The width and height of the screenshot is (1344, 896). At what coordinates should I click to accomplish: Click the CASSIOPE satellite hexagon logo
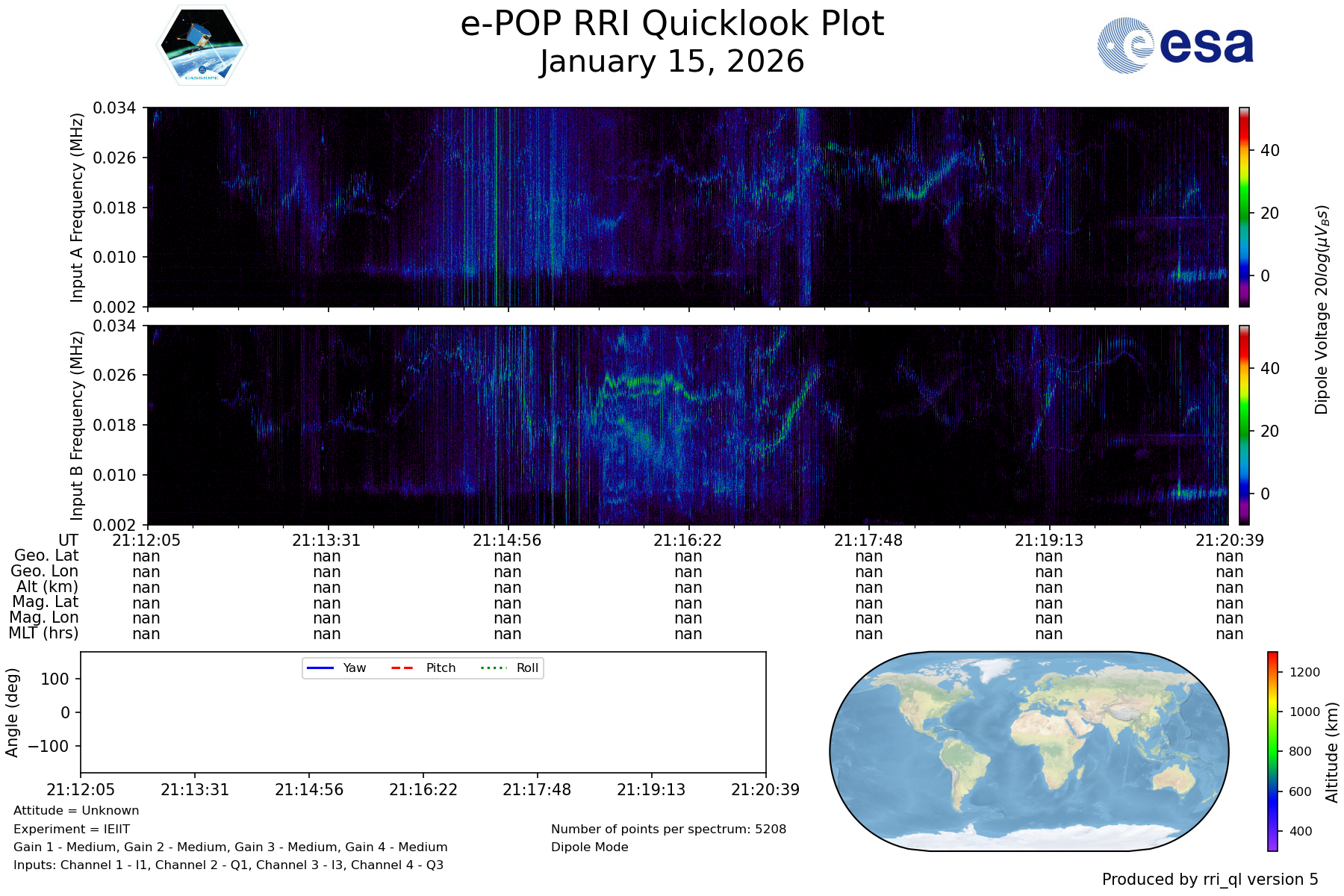pos(202,46)
